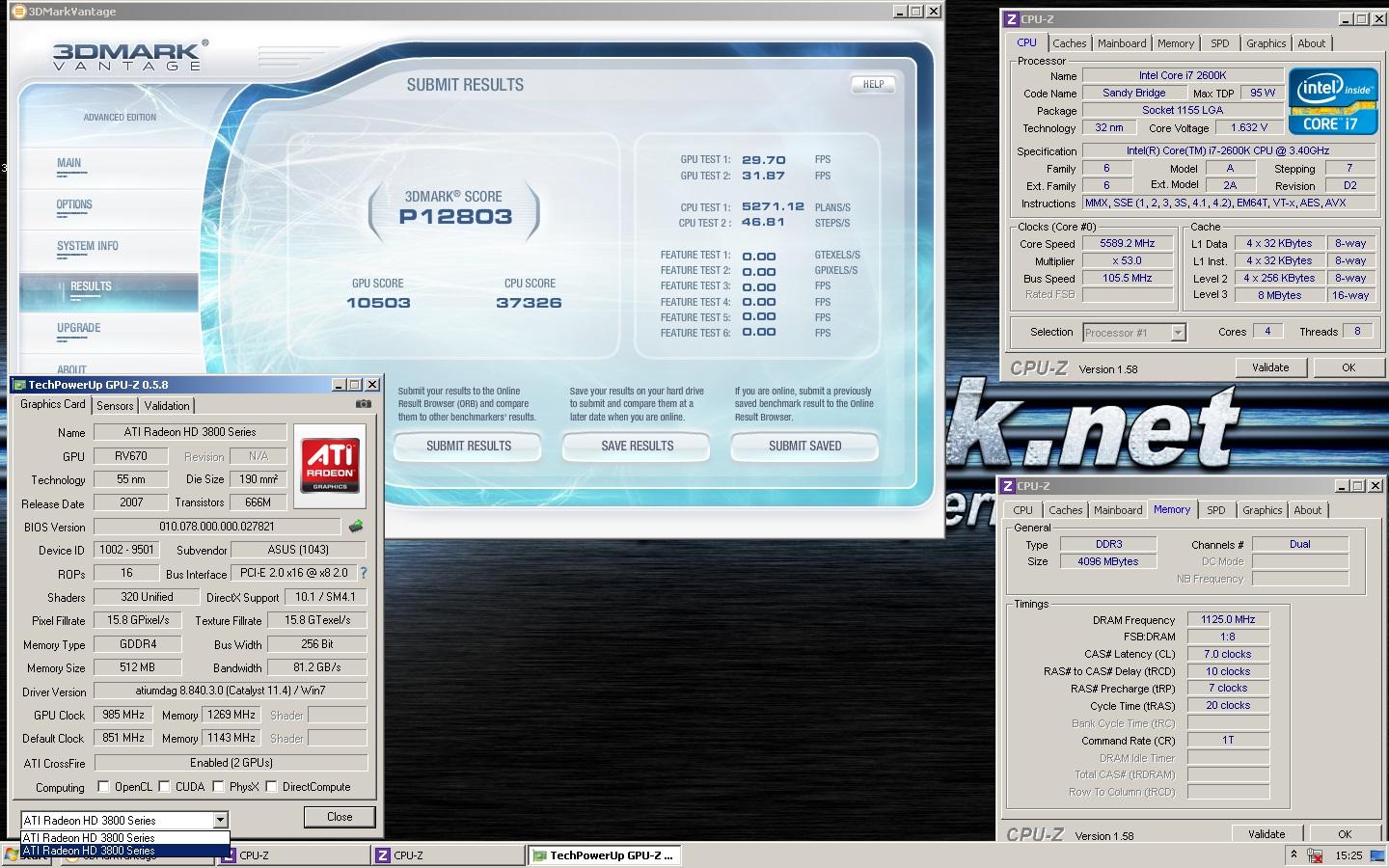Viewport: 1389px width, 868px height.
Task: Click the TechPowerUp GPU-Z title bar icon
Action: coord(19,384)
